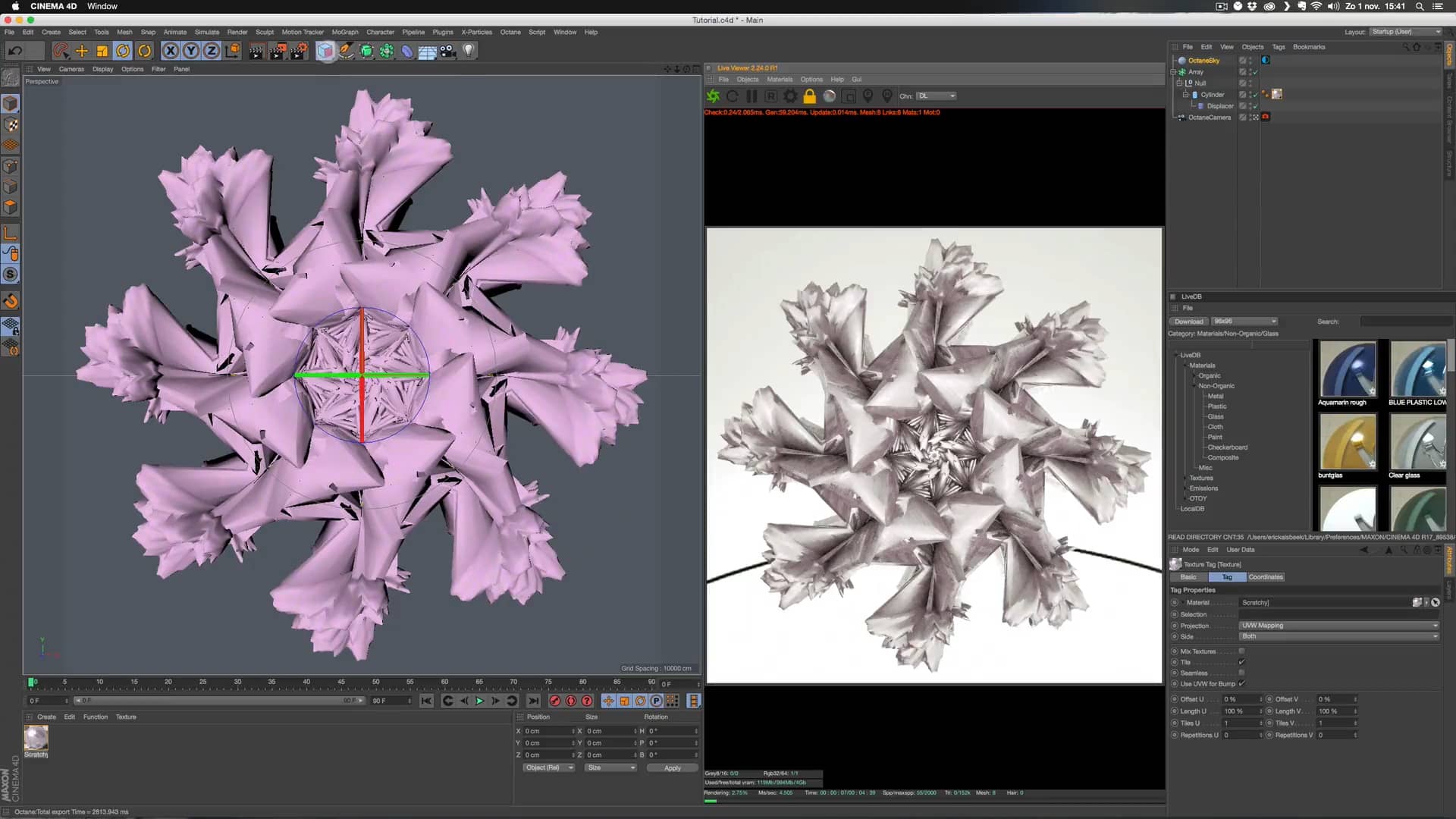Collapse the Array object in the hierarchy
The image size is (1456, 819).
click(1173, 71)
